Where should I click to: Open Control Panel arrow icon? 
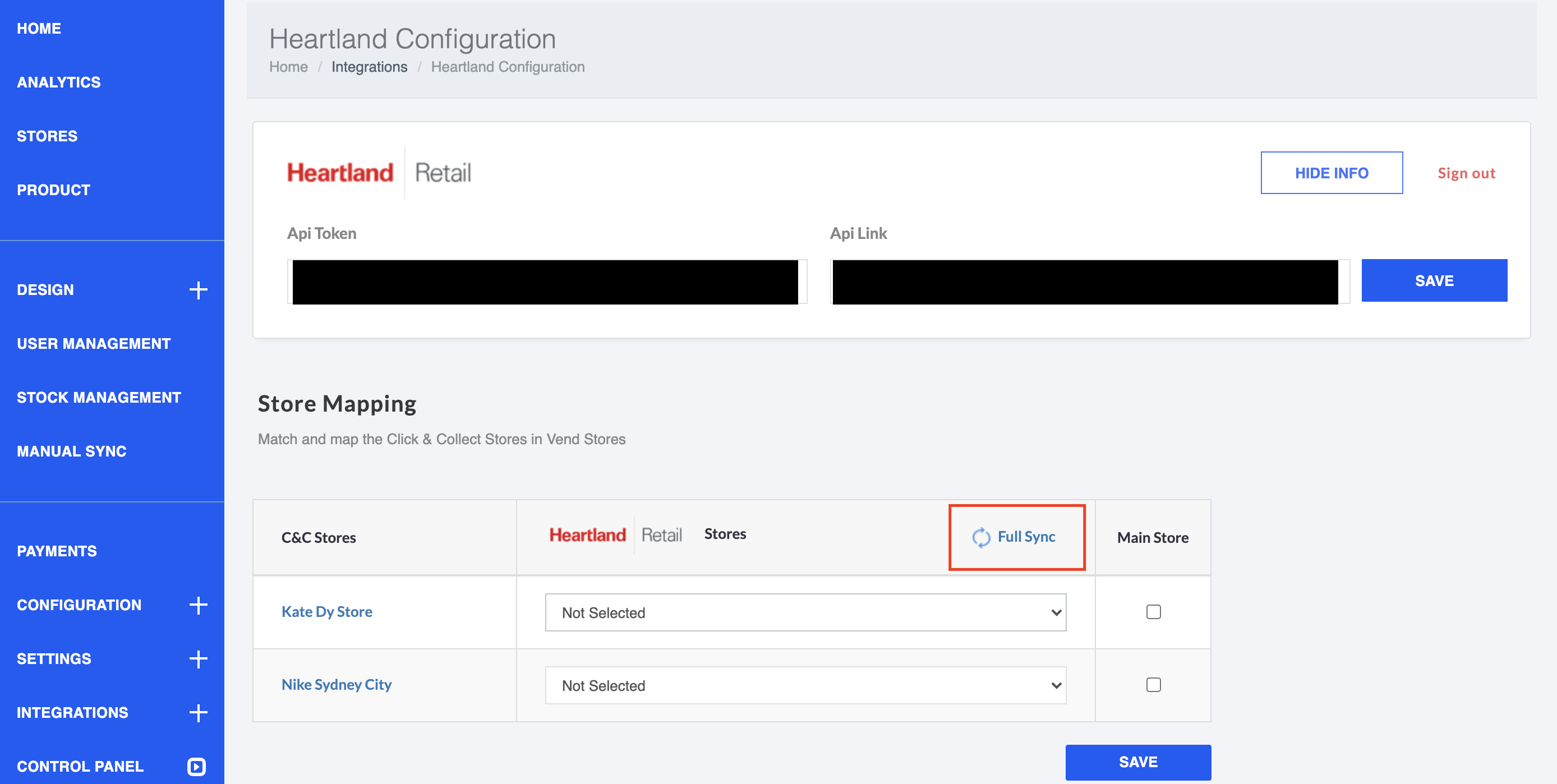pyautogui.click(x=196, y=766)
